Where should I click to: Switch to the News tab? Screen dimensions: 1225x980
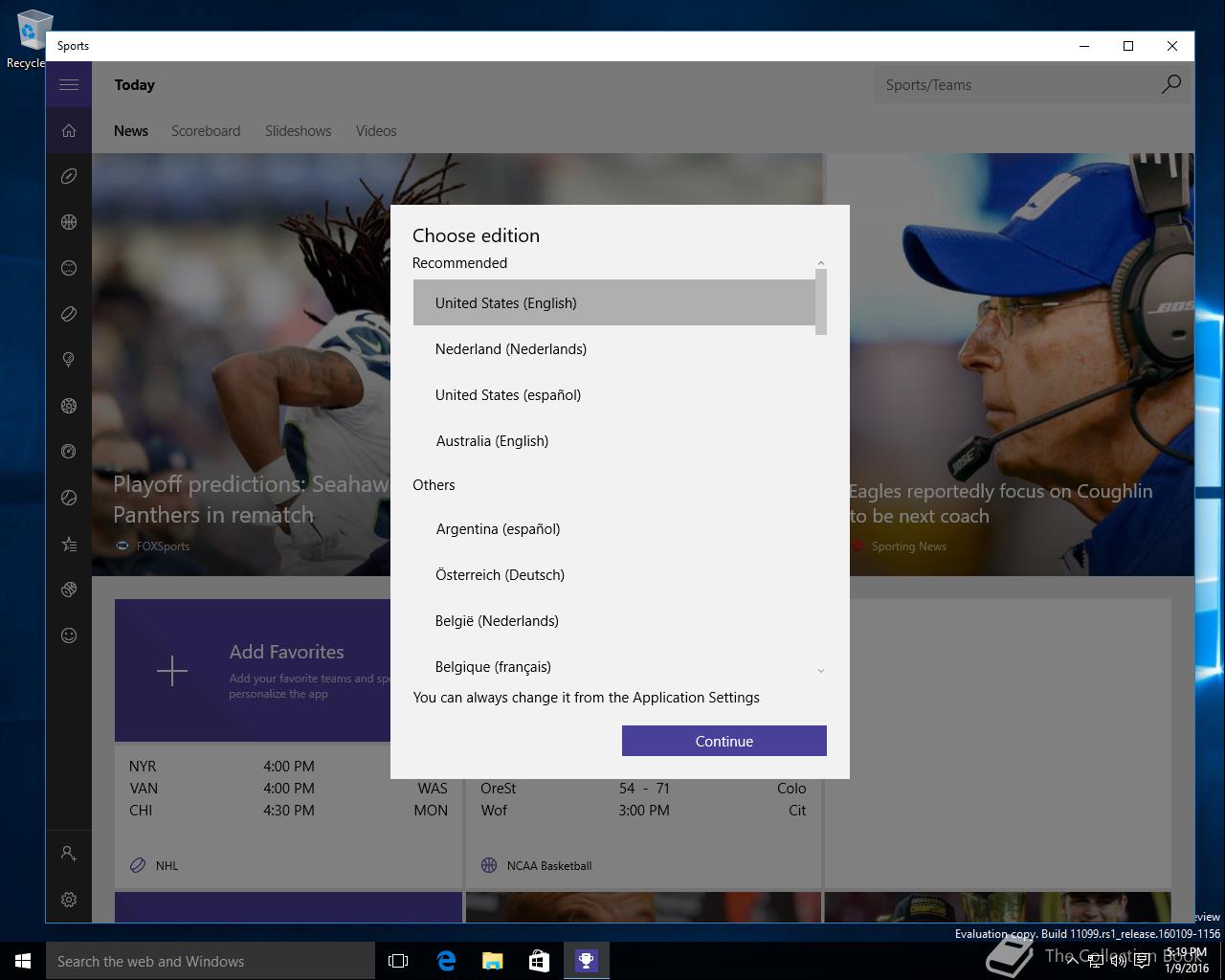point(131,131)
